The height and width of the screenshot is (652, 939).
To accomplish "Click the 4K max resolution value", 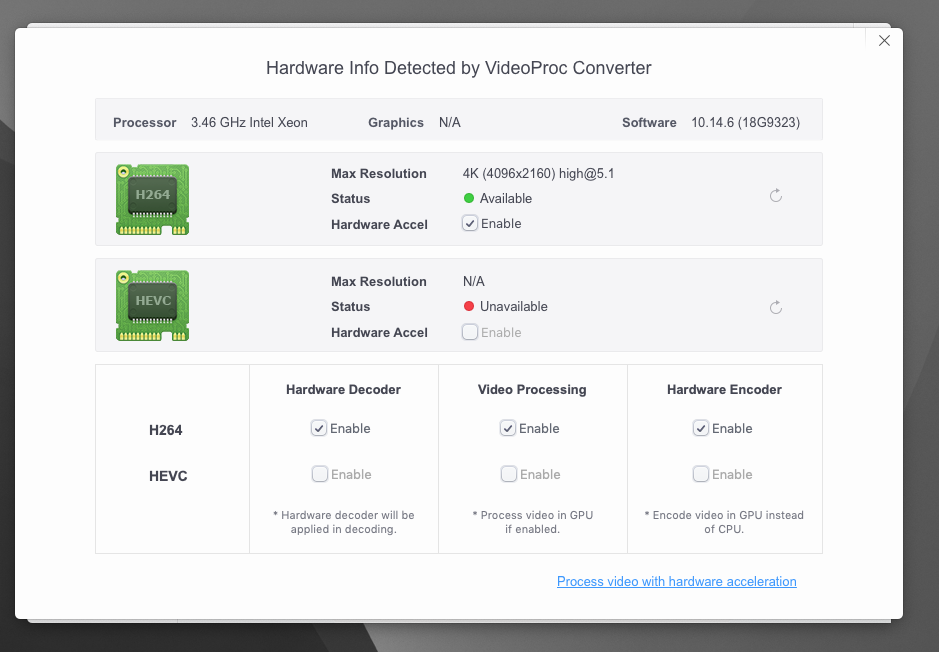I will [x=538, y=173].
